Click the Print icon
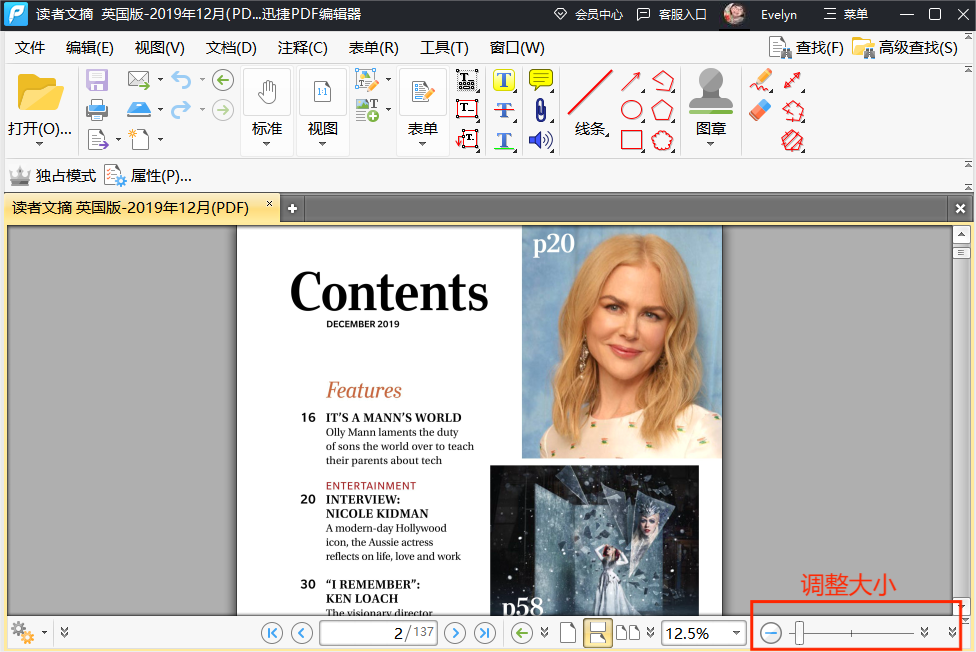976x652 pixels. tap(97, 110)
